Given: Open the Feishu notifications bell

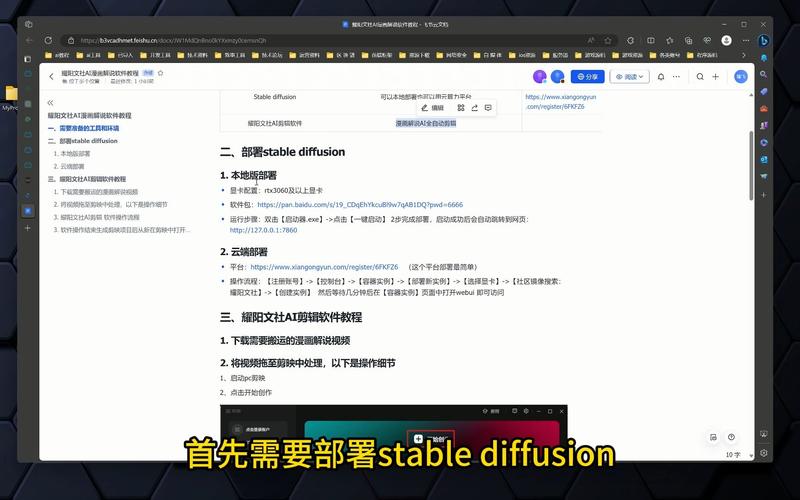Looking at the screenshot, I should coord(661,77).
